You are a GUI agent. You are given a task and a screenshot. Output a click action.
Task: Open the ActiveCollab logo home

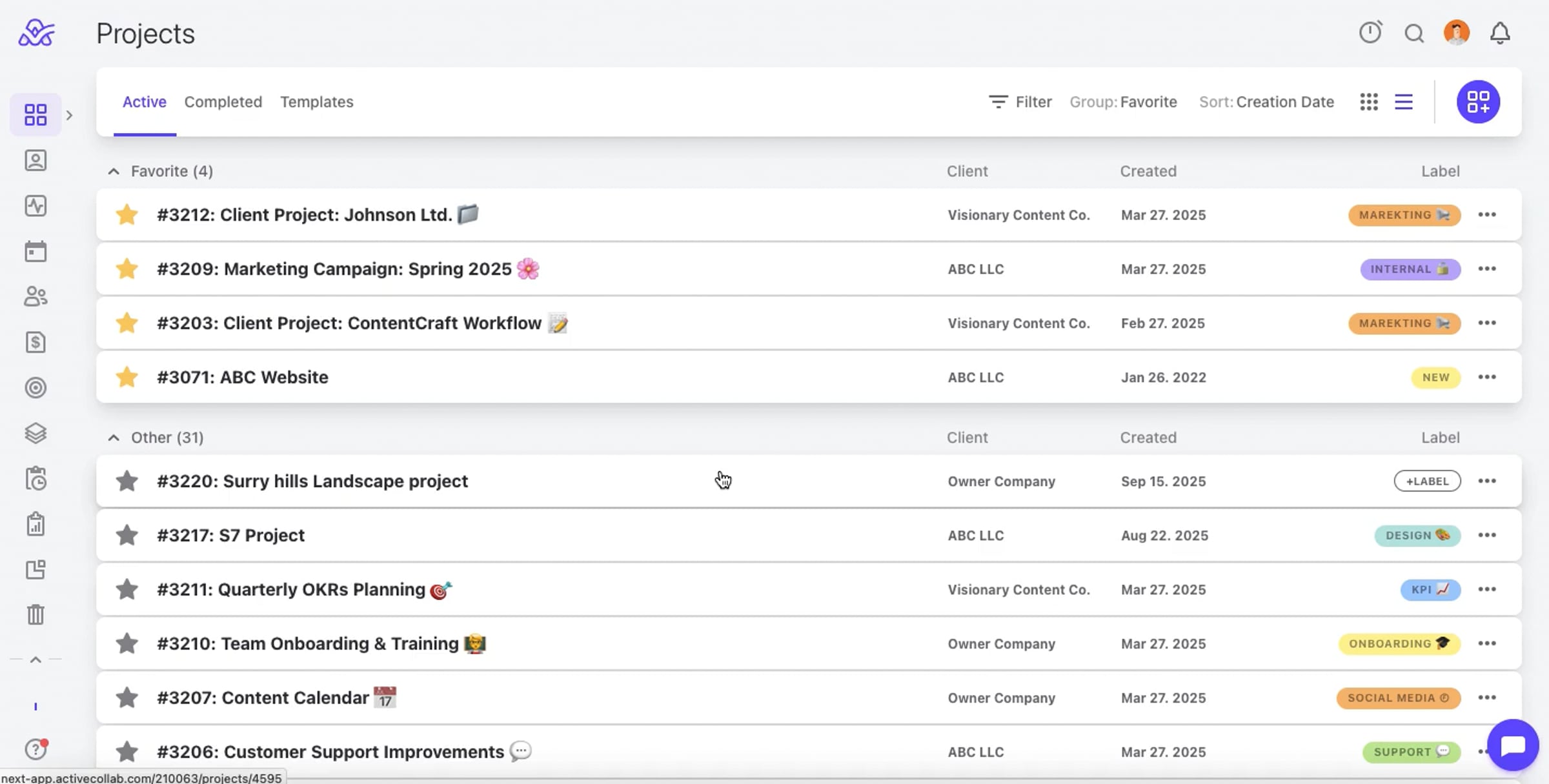point(36,32)
